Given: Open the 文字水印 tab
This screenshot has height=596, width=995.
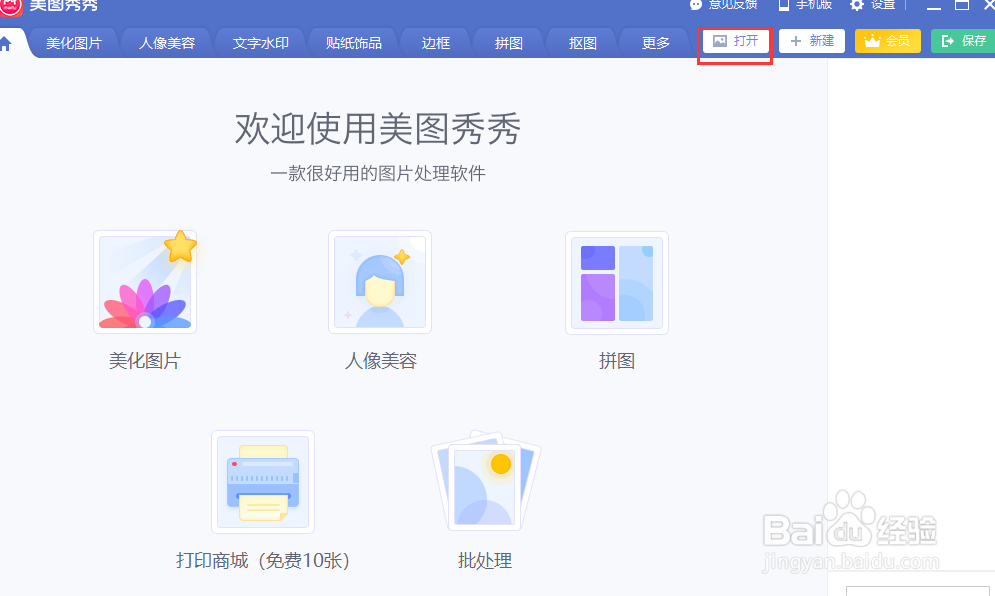Looking at the screenshot, I should coord(260,43).
